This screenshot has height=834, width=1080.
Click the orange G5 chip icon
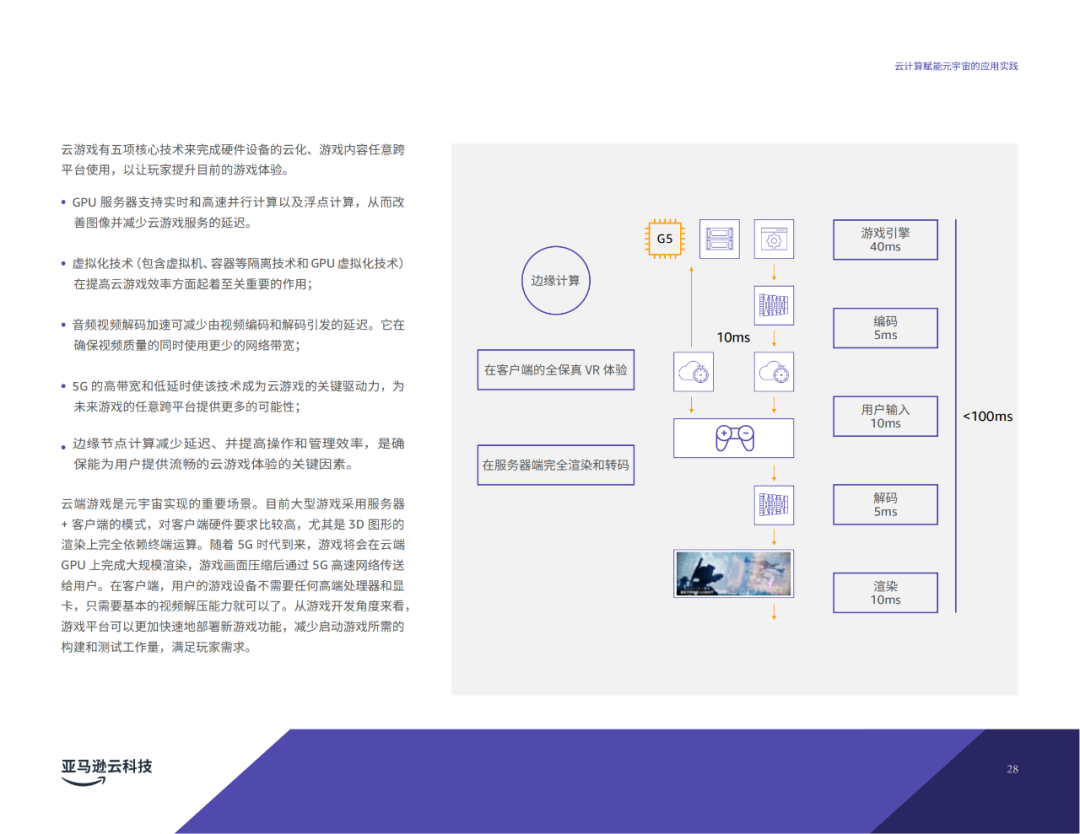click(665, 239)
